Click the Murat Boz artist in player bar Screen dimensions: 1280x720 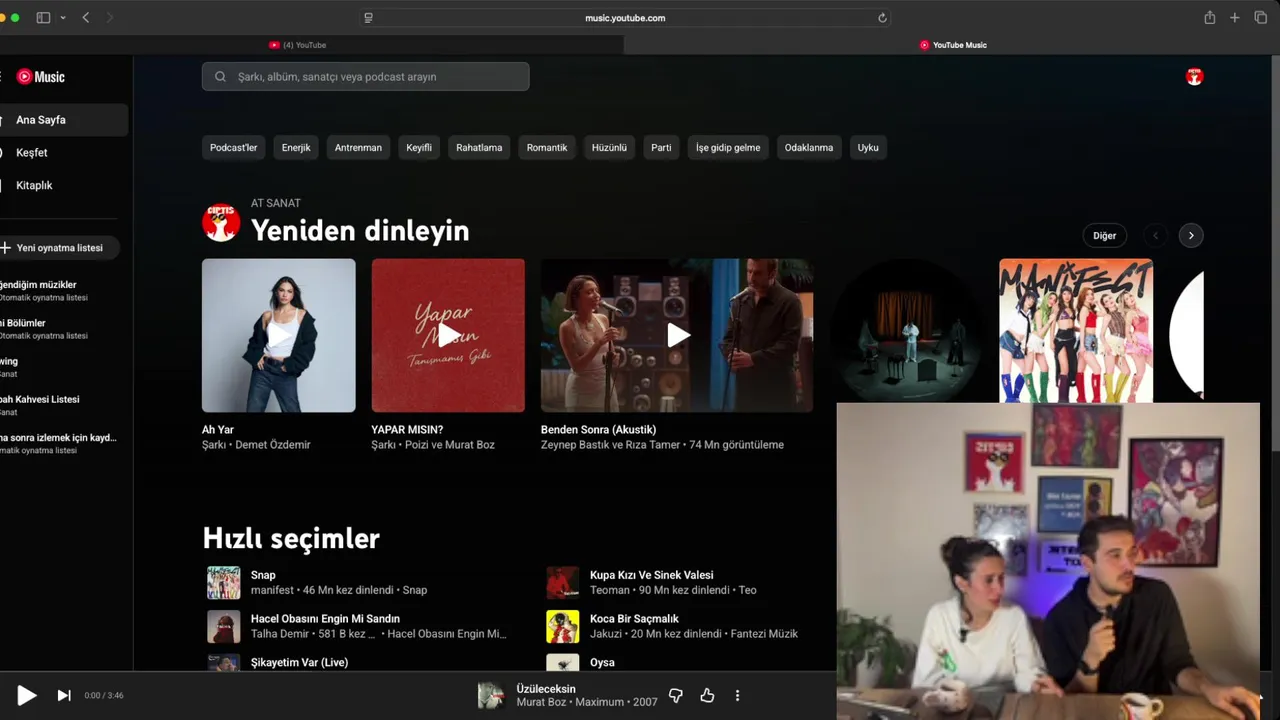coord(541,702)
